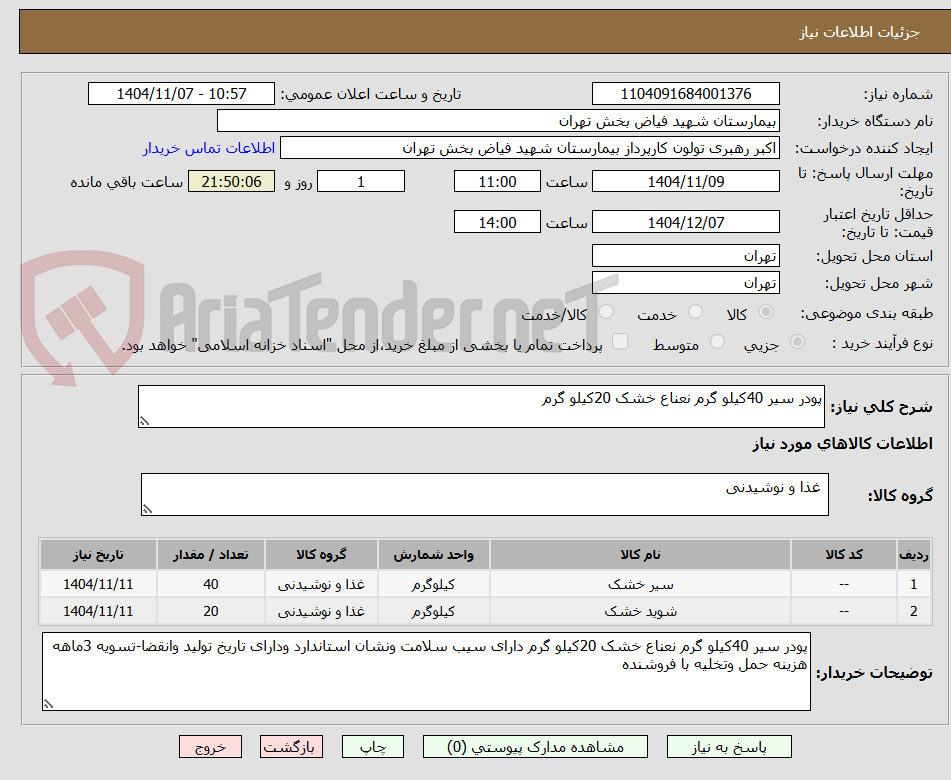The image size is (951, 780).
Task: Select the خدمت radio button
Action: 695,312
